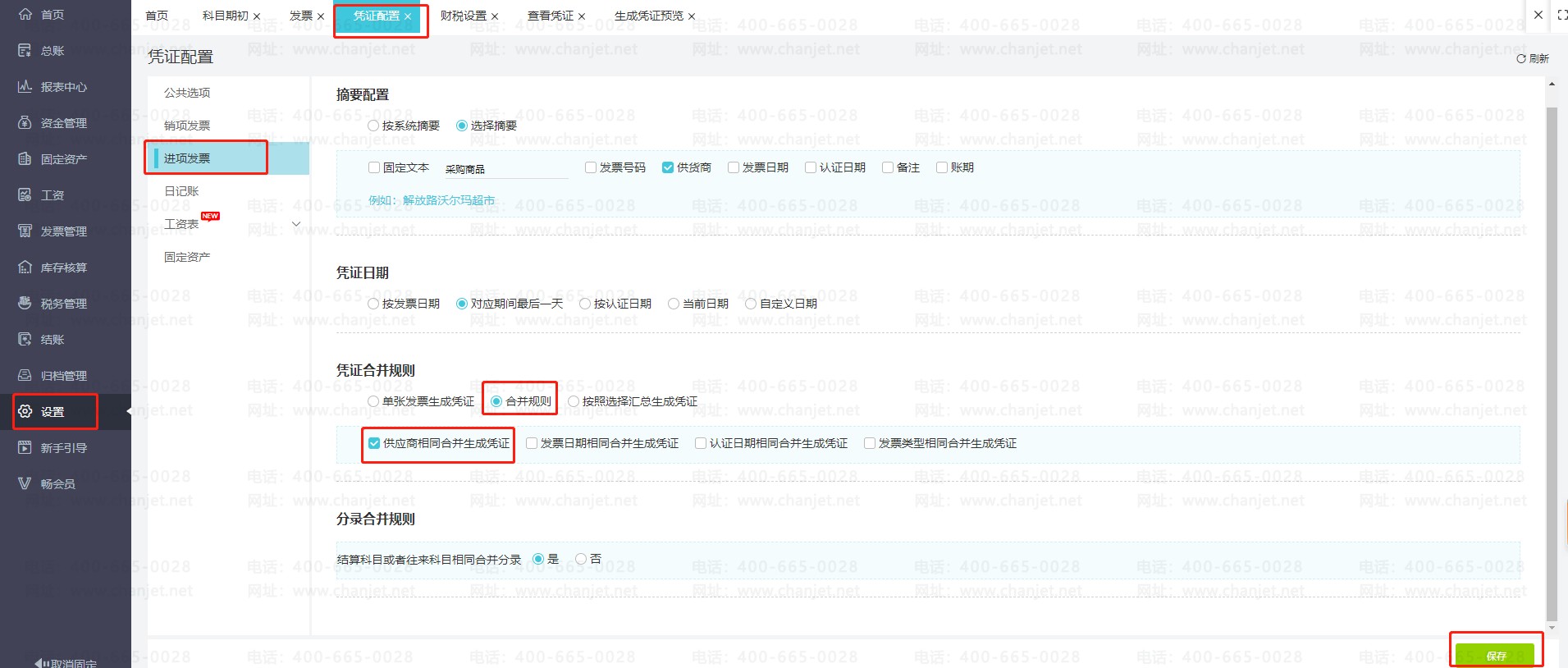Click the 库存核算 warehouse icon
The image size is (1568, 668).
tap(25, 267)
